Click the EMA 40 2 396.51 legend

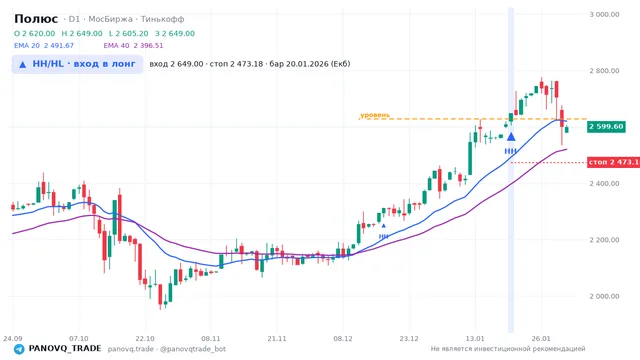click(133, 46)
